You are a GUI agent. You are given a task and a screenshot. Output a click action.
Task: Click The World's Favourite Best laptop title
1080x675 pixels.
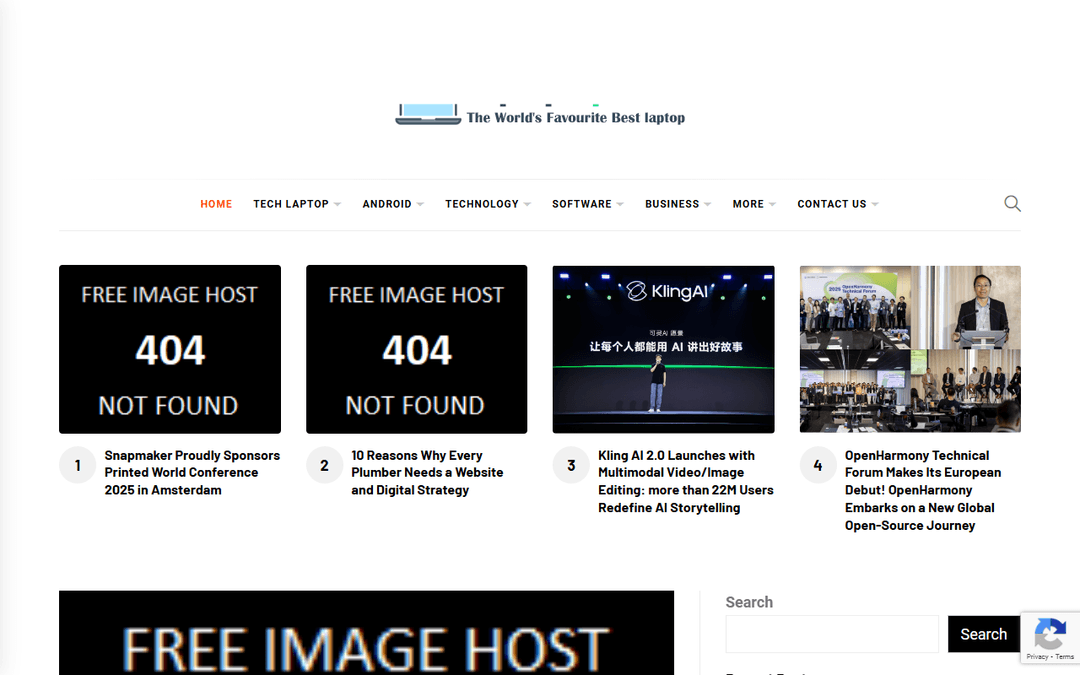(x=576, y=118)
